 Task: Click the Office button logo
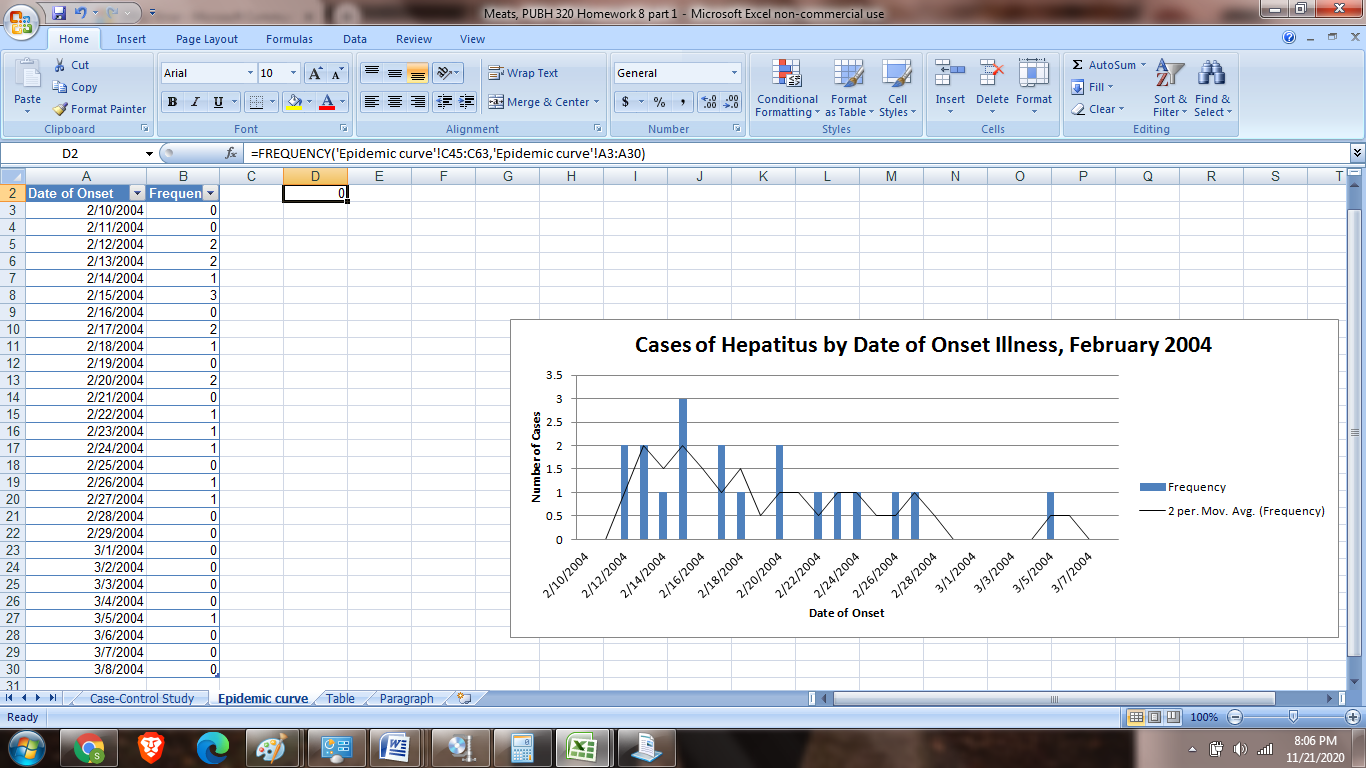click(22, 20)
